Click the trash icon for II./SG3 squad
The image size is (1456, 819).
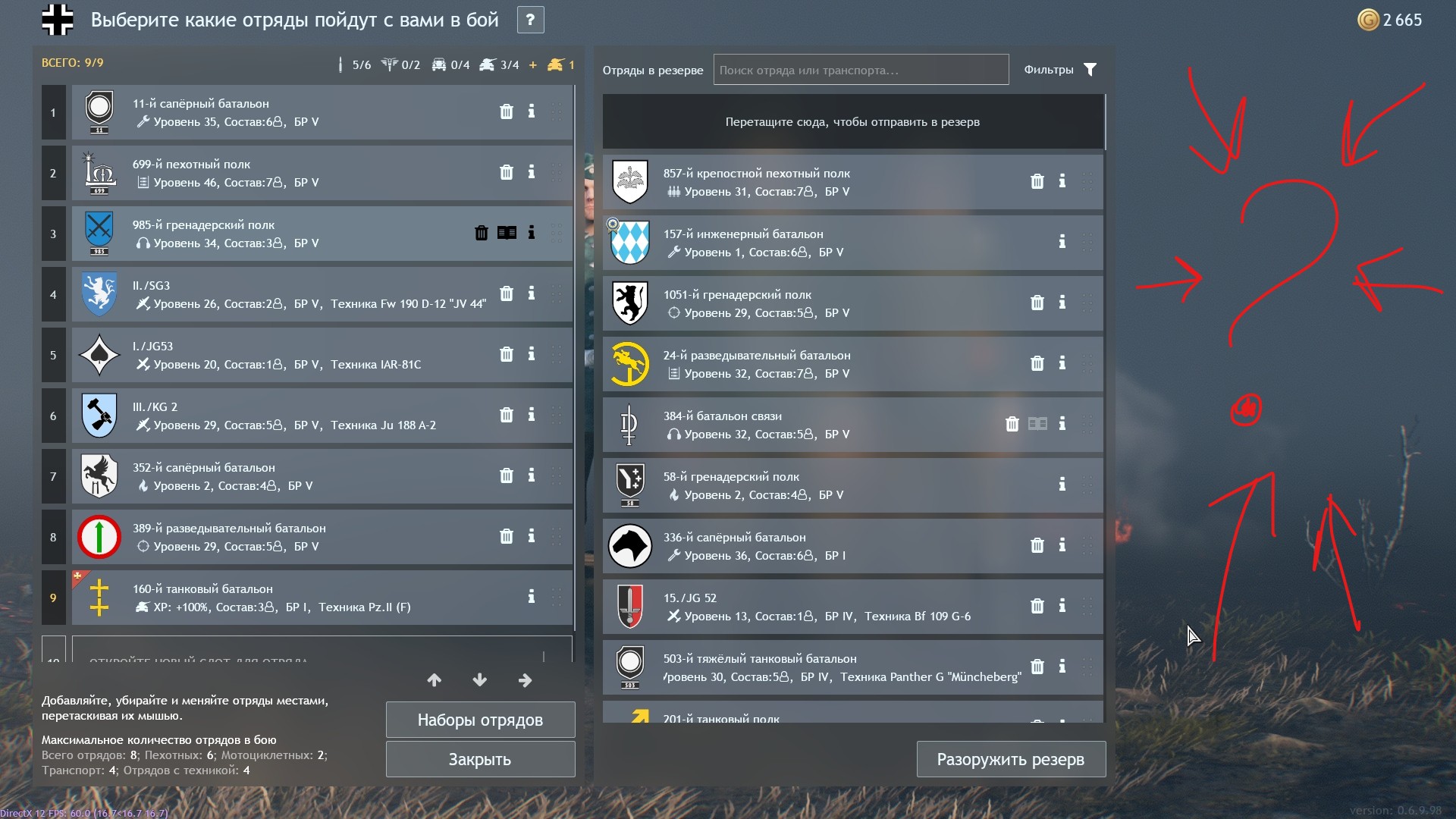(507, 293)
